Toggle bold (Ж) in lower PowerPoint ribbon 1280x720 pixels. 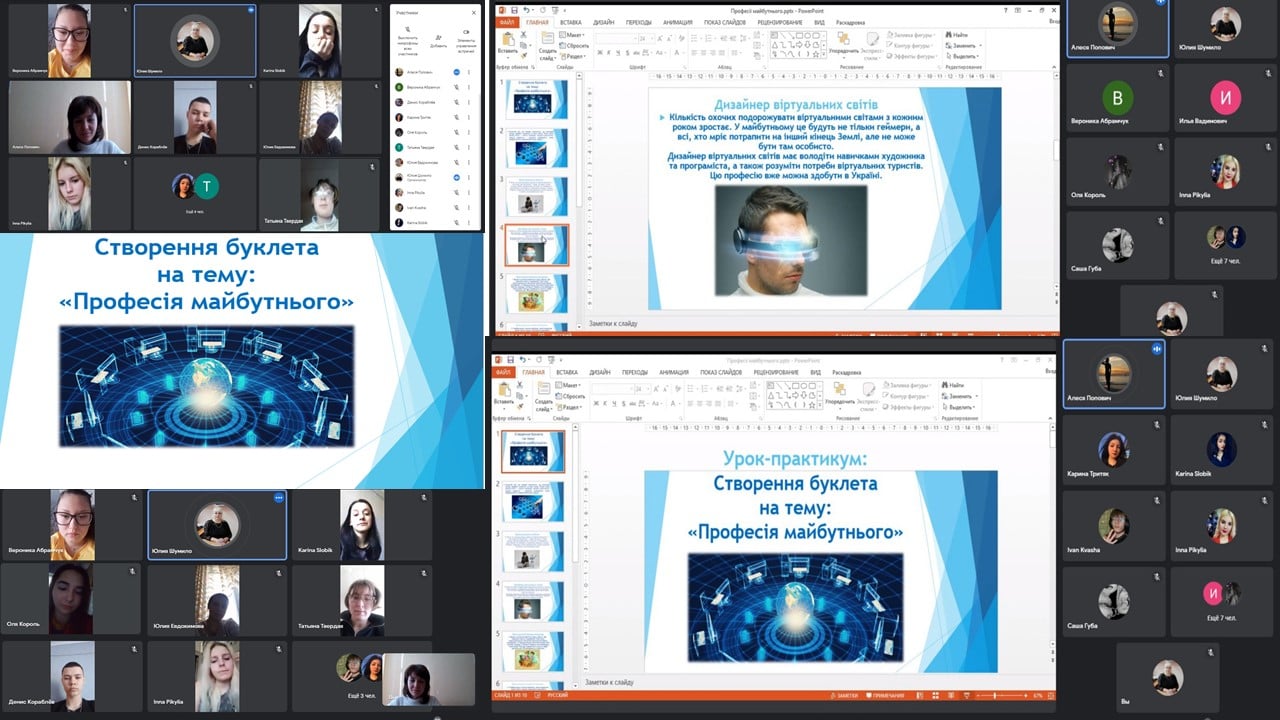coord(596,403)
